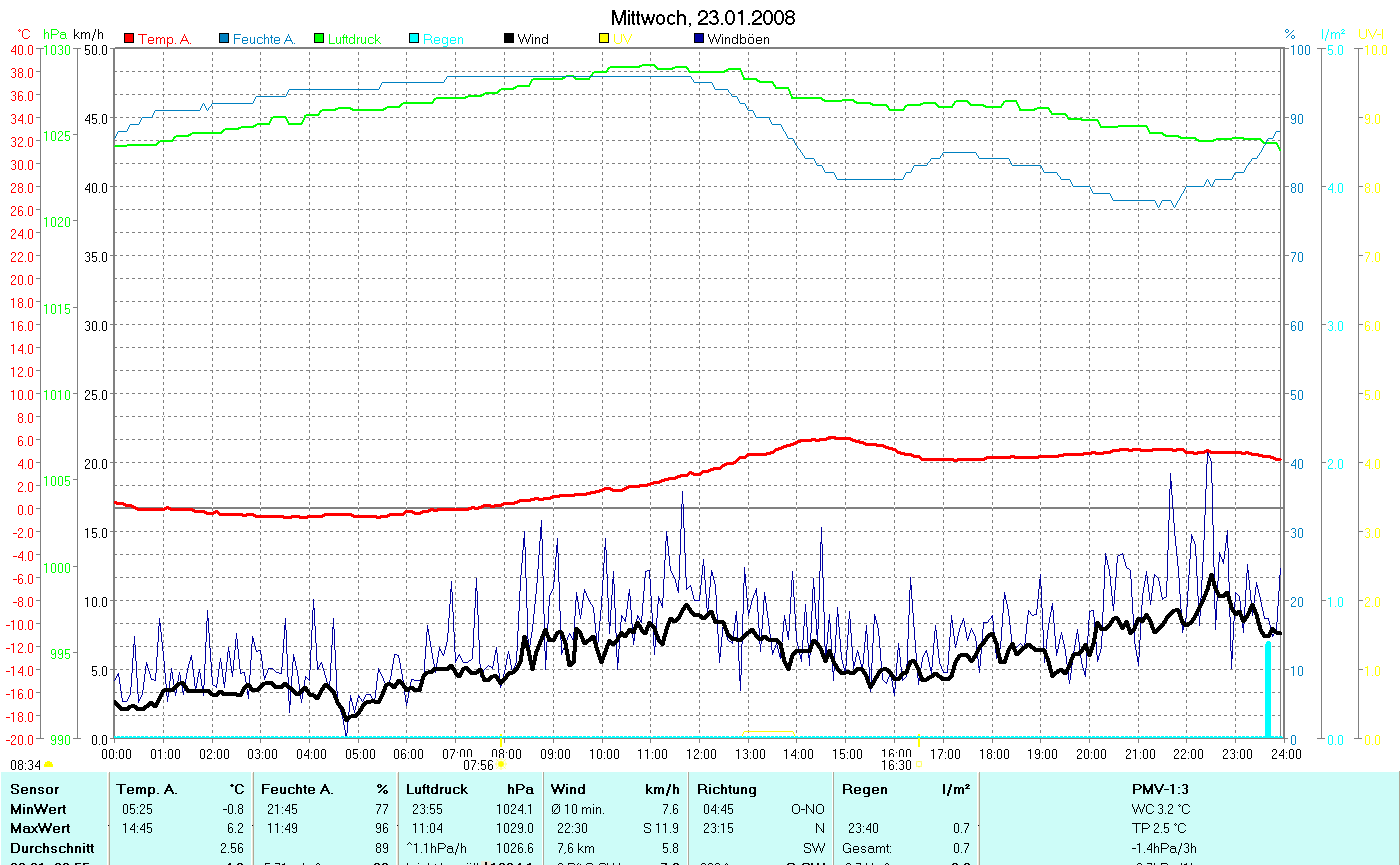
Task: Select the Richtung column header
Action: tap(727, 789)
